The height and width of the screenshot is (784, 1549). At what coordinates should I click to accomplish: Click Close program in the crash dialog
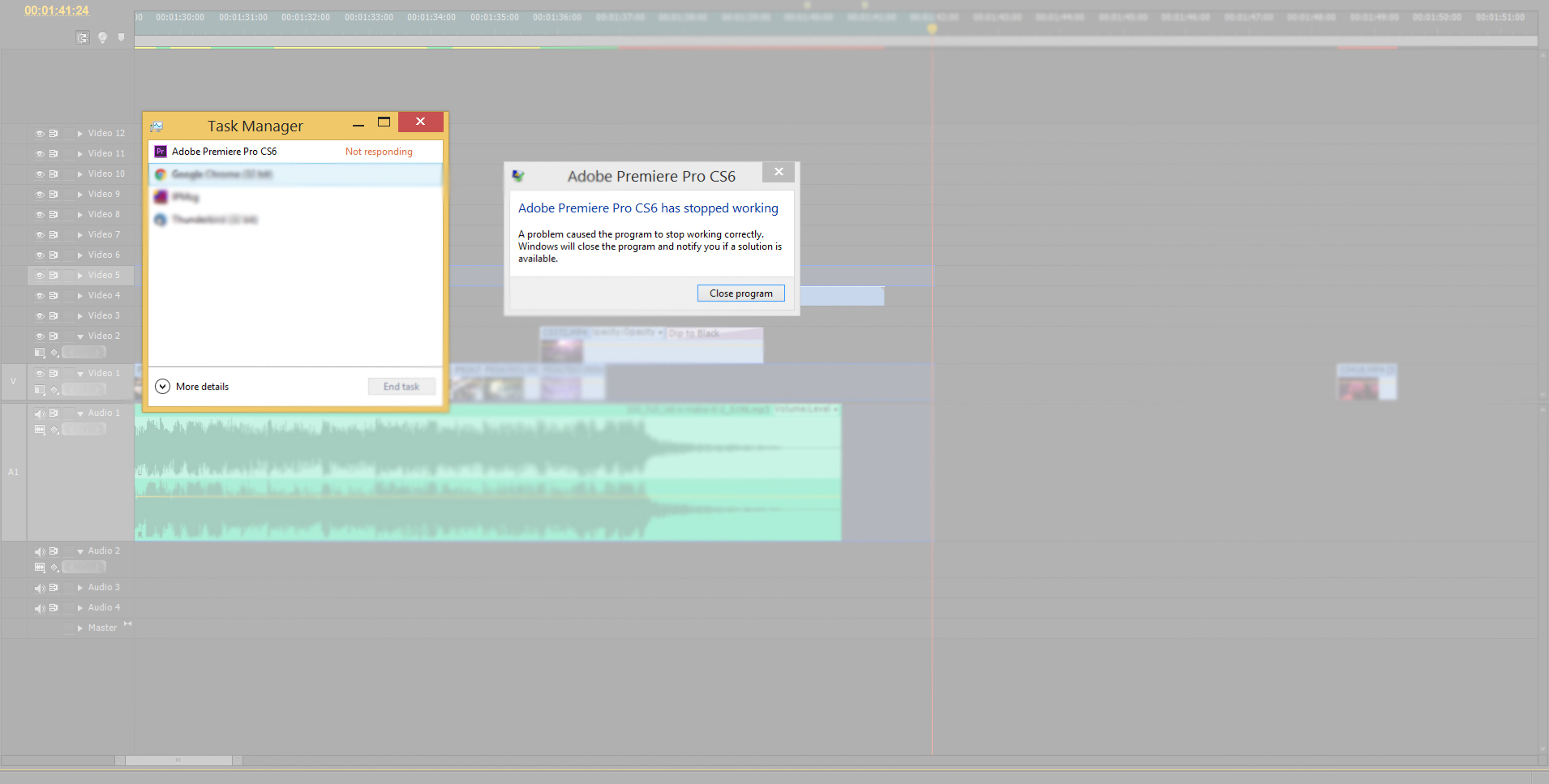pos(741,293)
